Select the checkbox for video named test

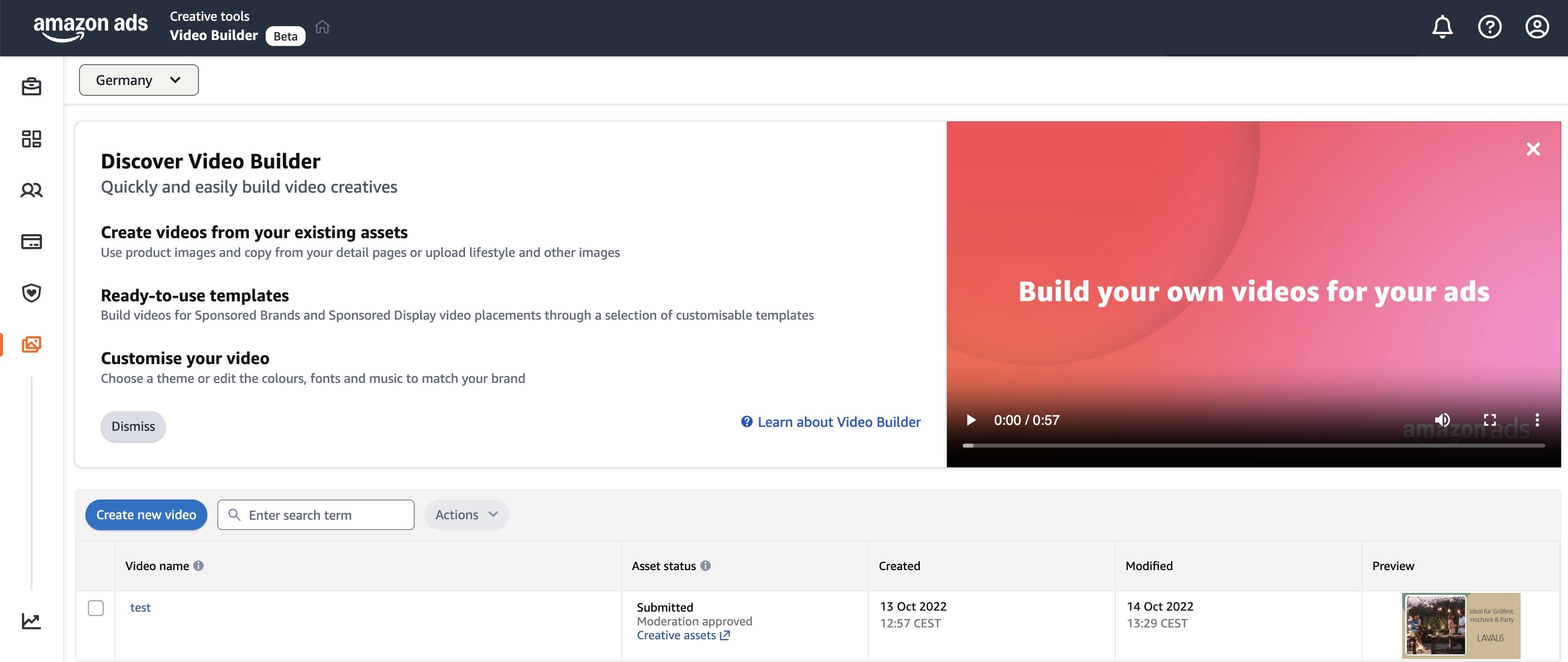point(96,607)
